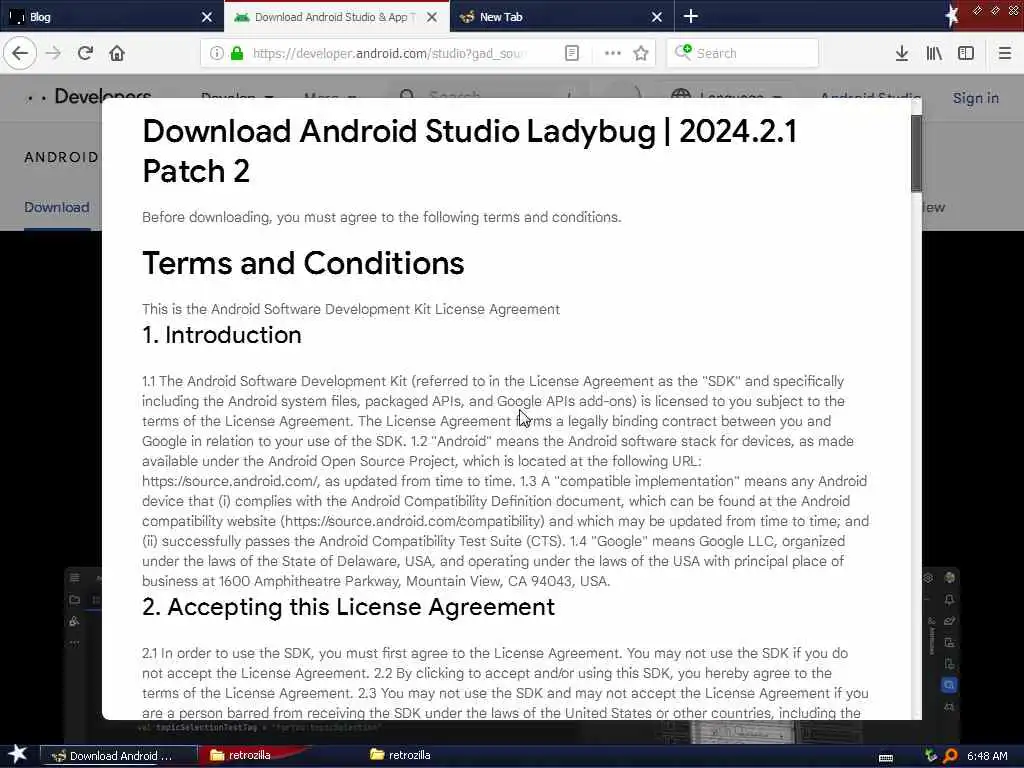Image resolution: width=1024 pixels, height=768 pixels.
Task: Open a new tab with plus button
Action: (691, 16)
